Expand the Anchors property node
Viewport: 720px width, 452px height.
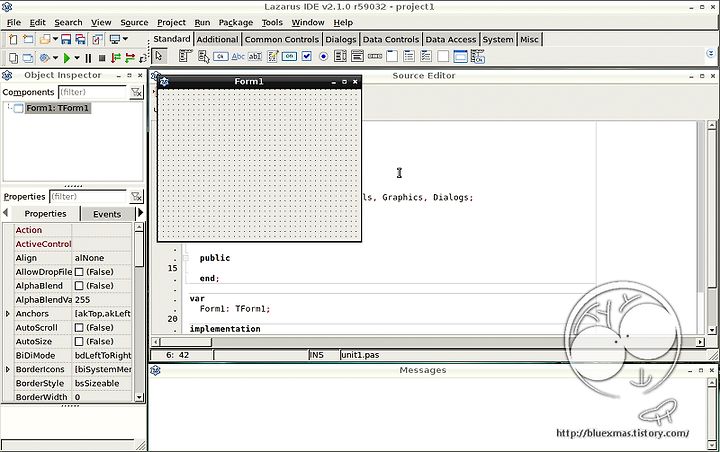tap(8, 314)
